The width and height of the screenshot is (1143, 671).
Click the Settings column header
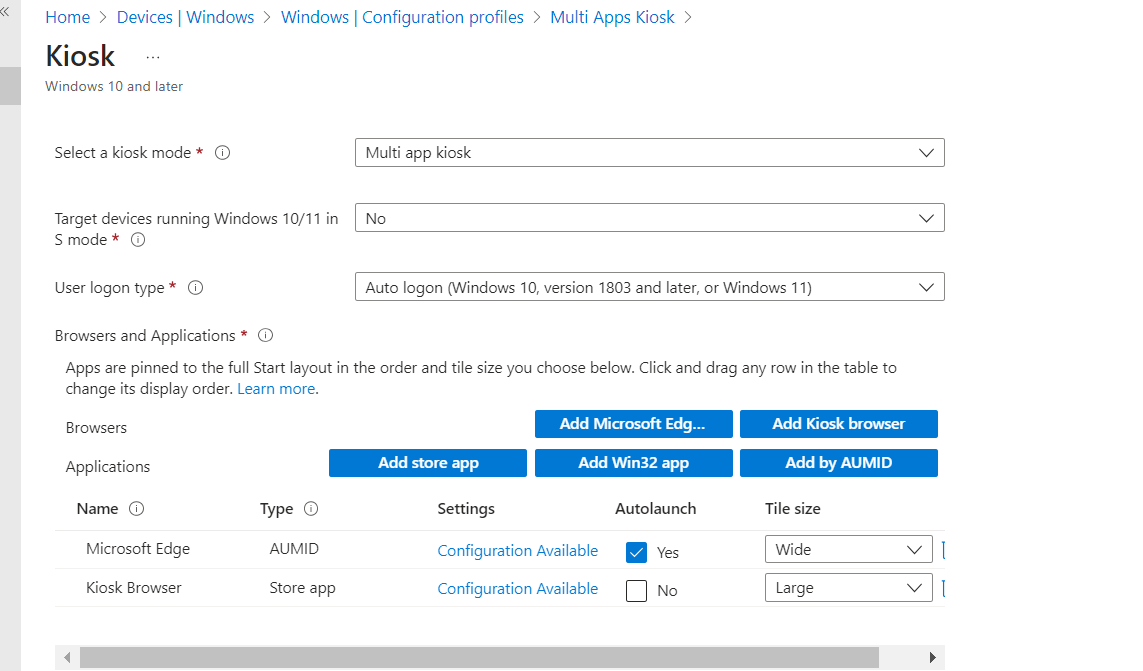point(466,508)
